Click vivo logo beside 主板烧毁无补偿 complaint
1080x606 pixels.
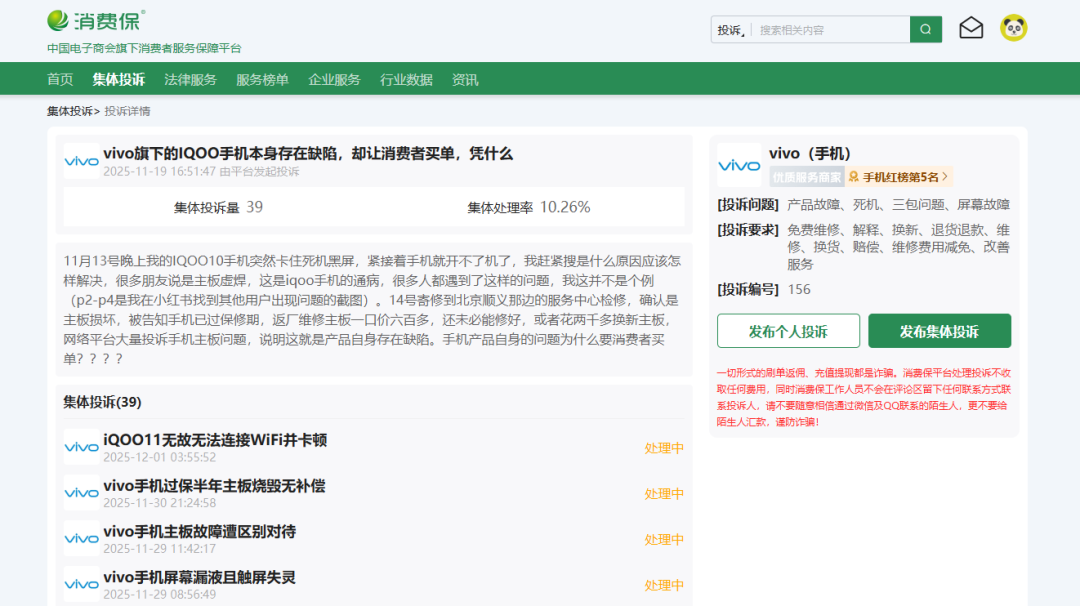81,493
